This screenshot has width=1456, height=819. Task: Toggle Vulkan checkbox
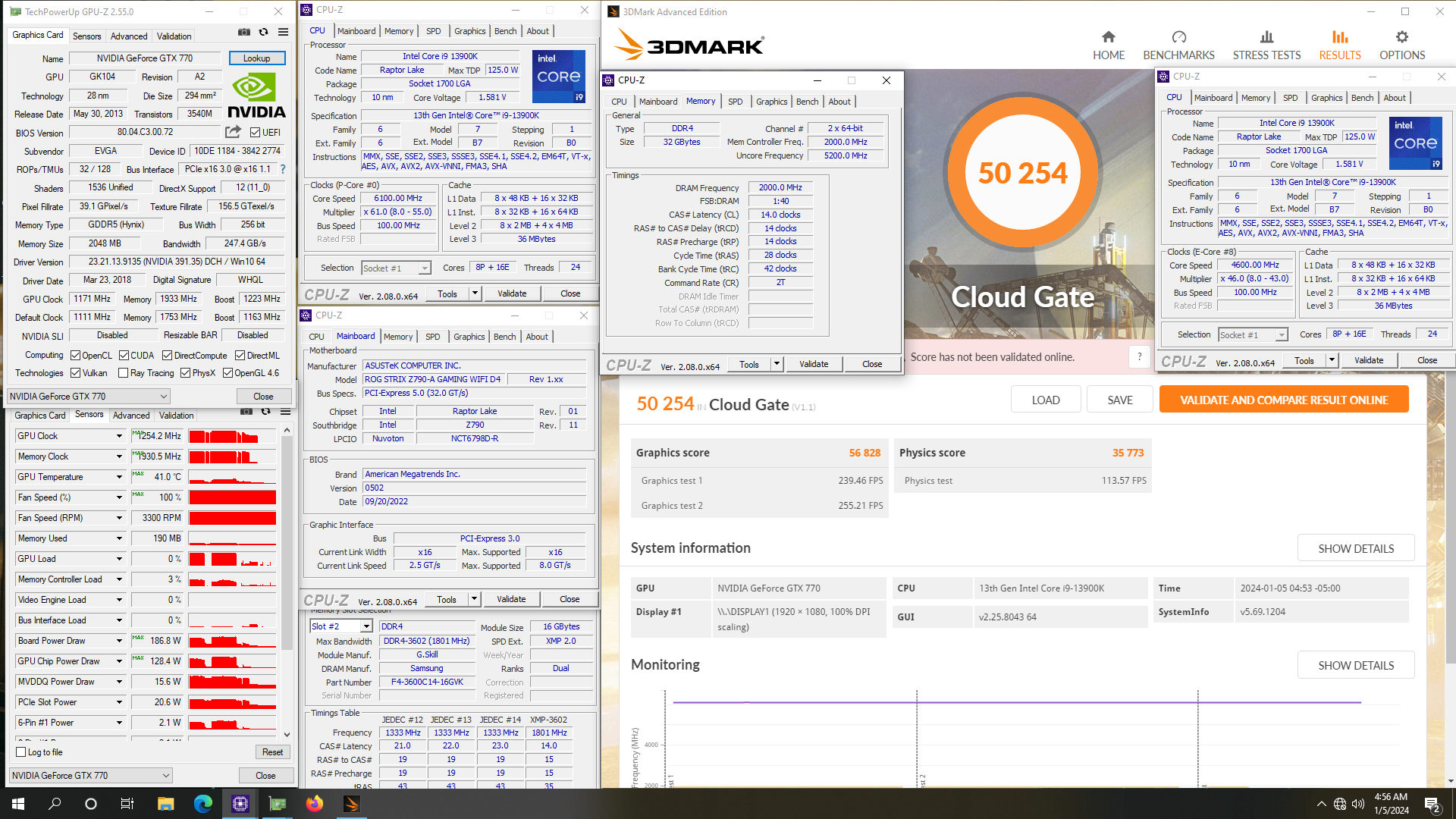[x=75, y=373]
